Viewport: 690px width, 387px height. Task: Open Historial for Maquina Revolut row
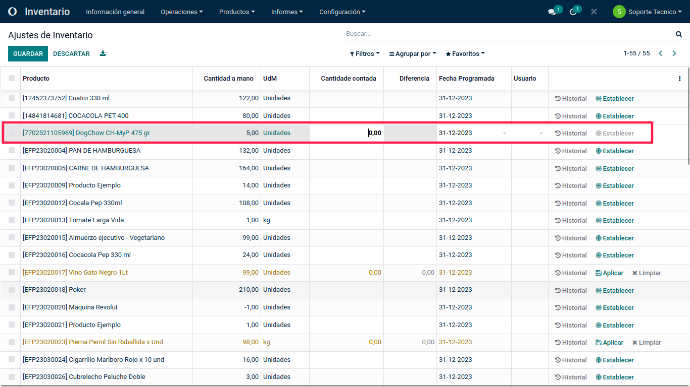coord(571,307)
